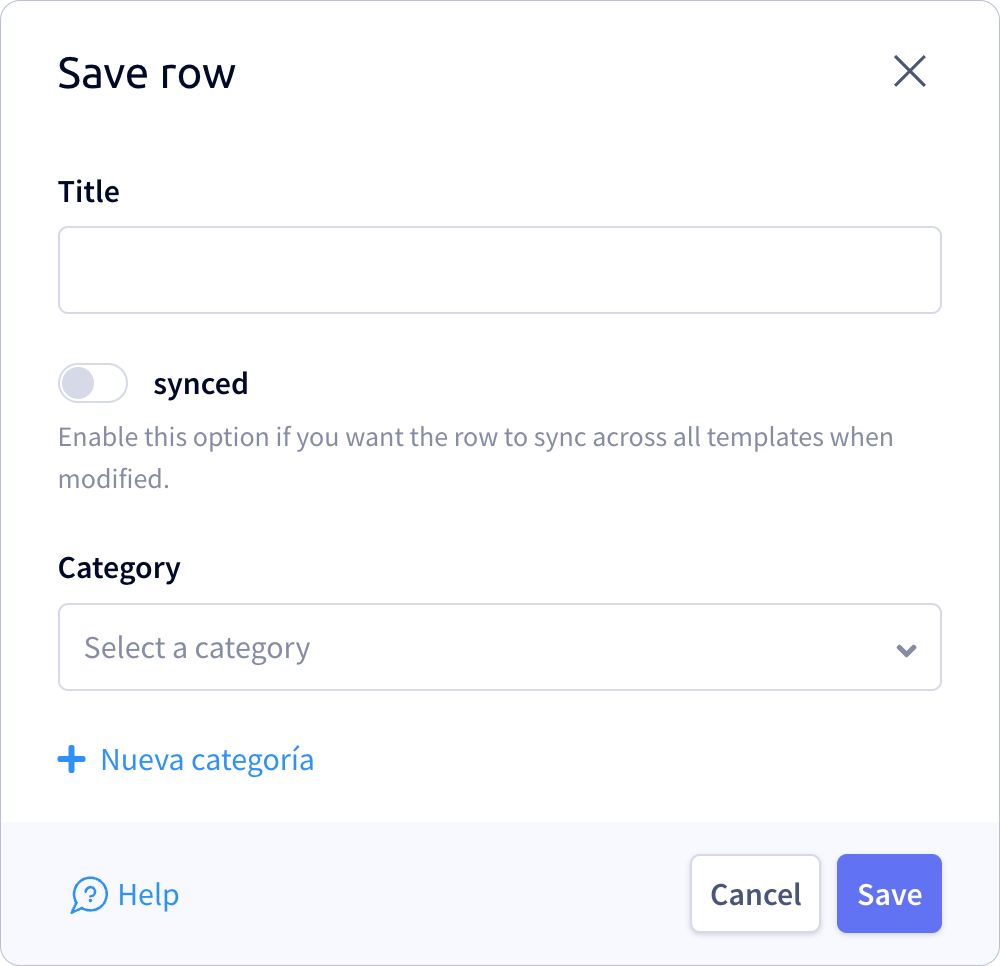Click the 'Select a category' placeholder text
The height and width of the screenshot is (966, 1000).
click(197, 648)
